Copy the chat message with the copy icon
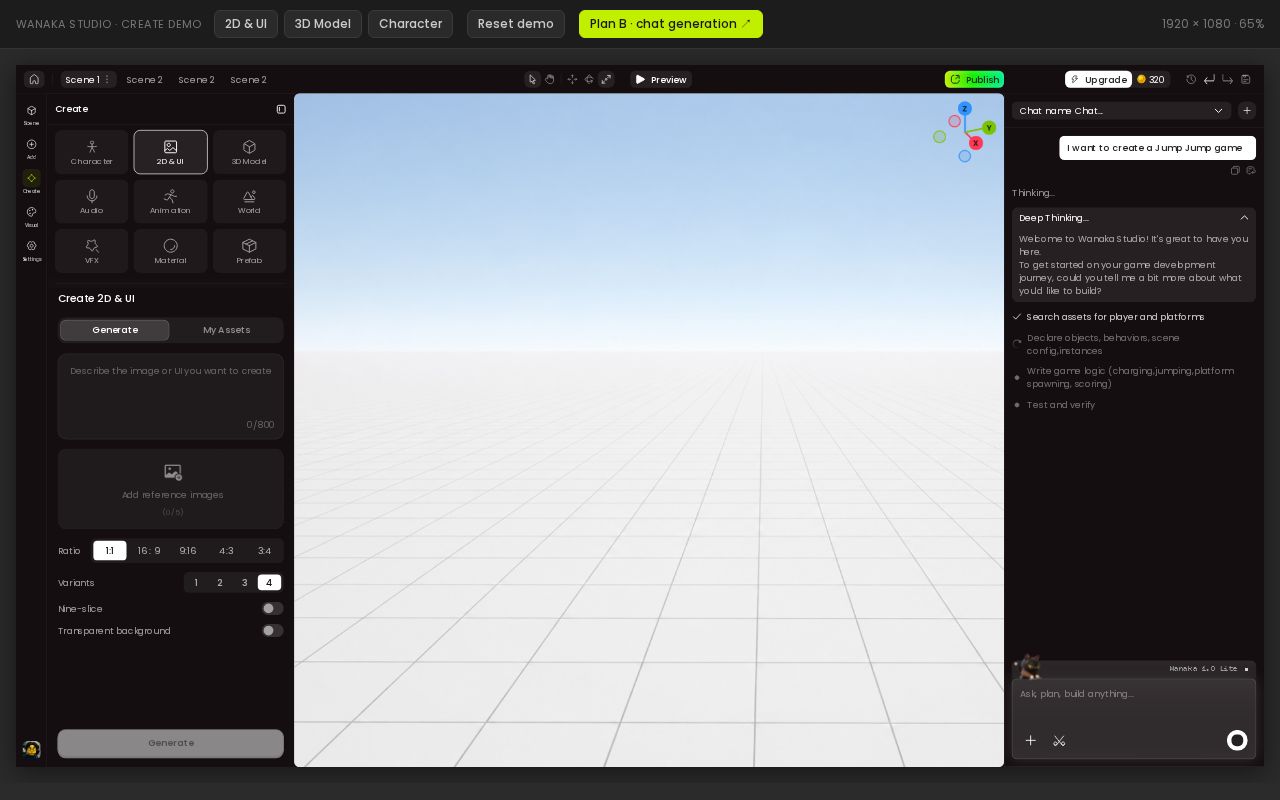Screen dimensions: 1280x800 point(1235,170)
